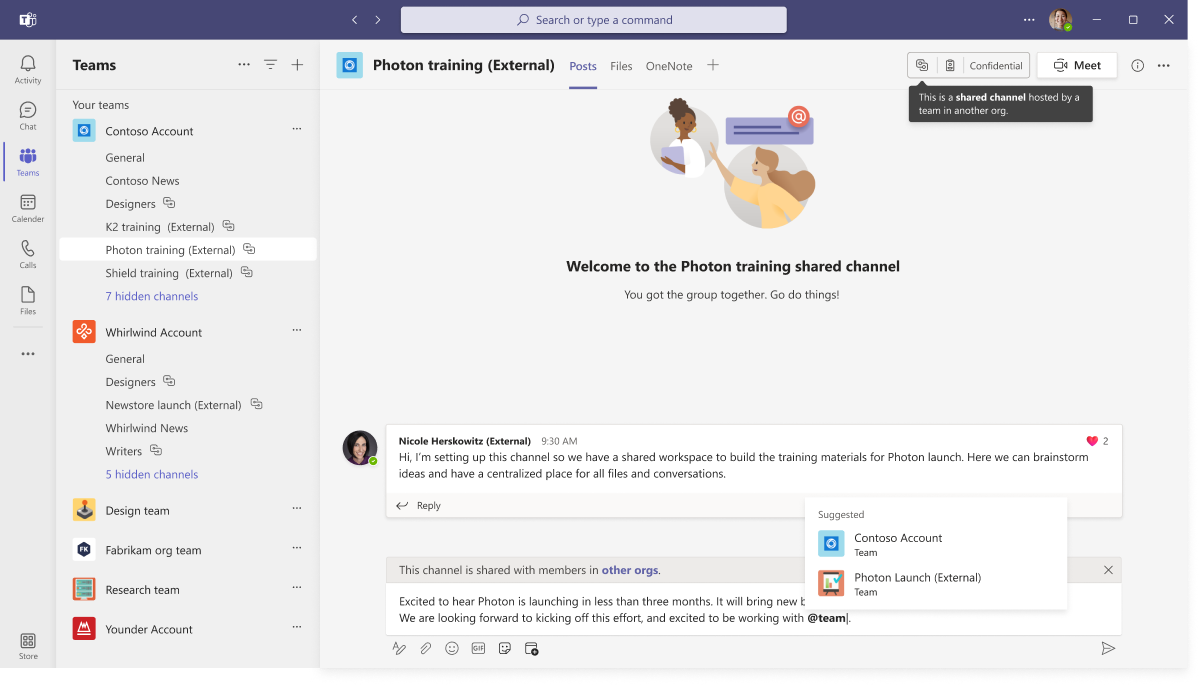Select Photon Launch (External) from suggestions

917,583
